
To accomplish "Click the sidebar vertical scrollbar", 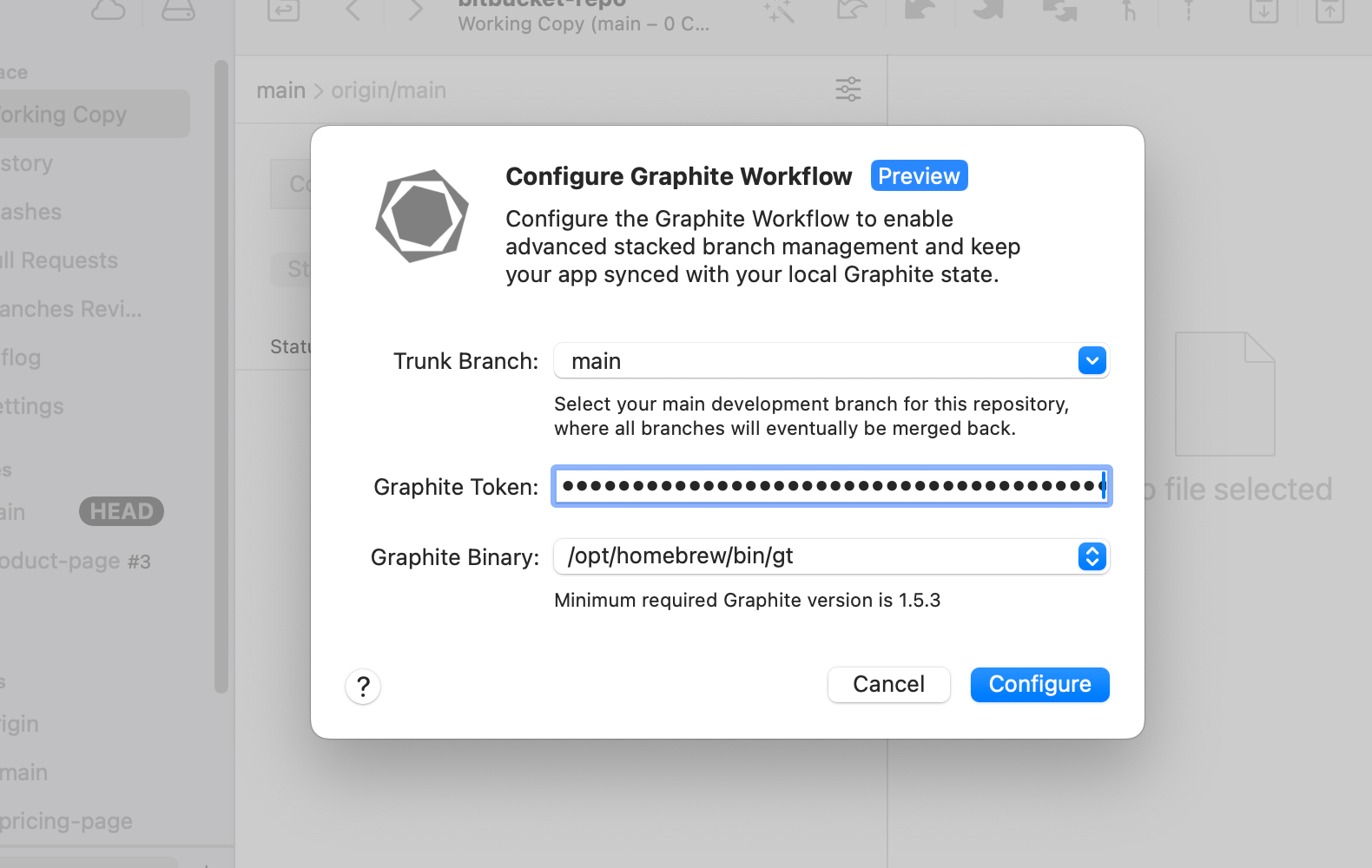I will (221, 373).
